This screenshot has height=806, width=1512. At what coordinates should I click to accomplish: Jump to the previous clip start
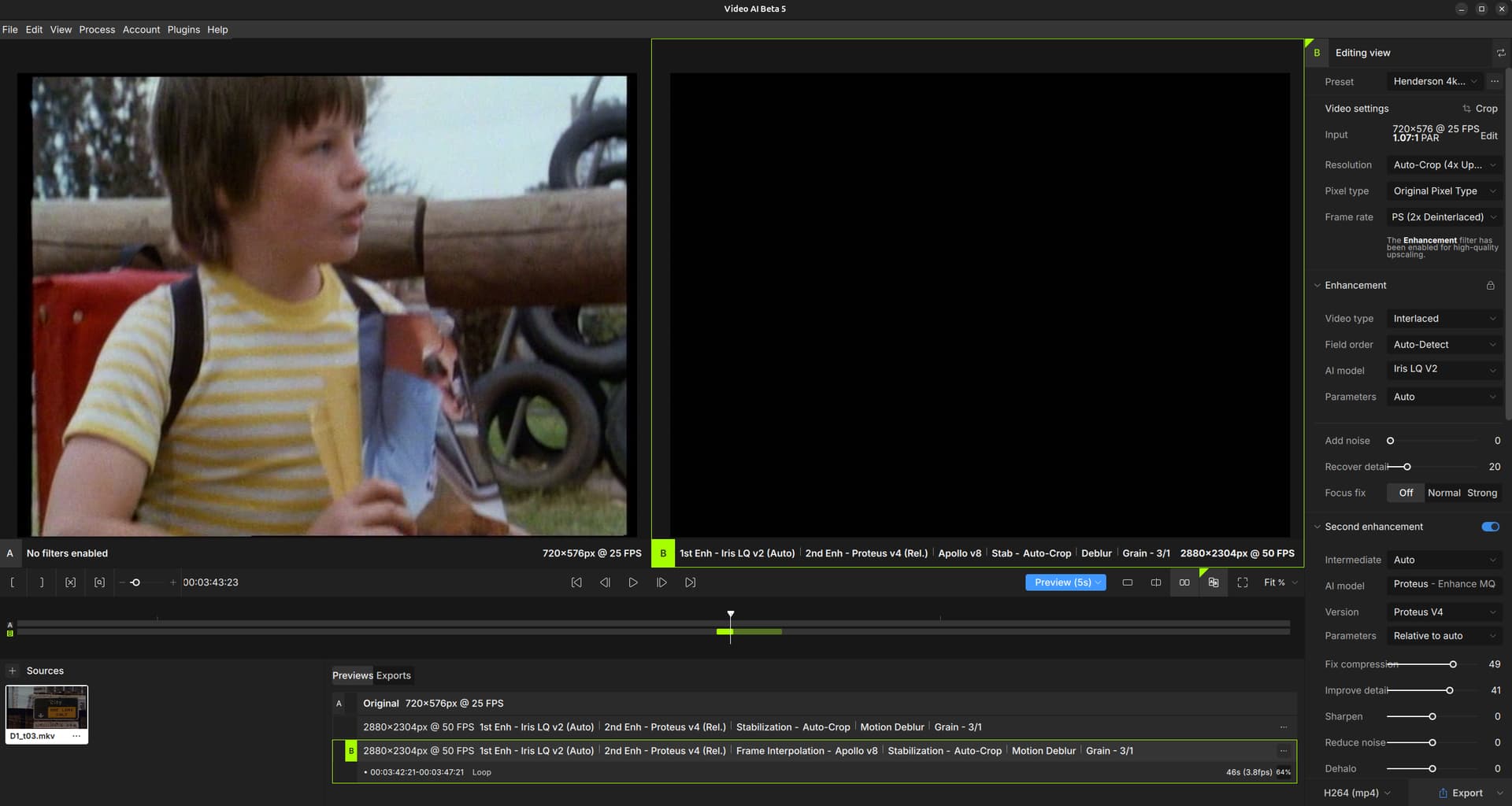point(576,582)
